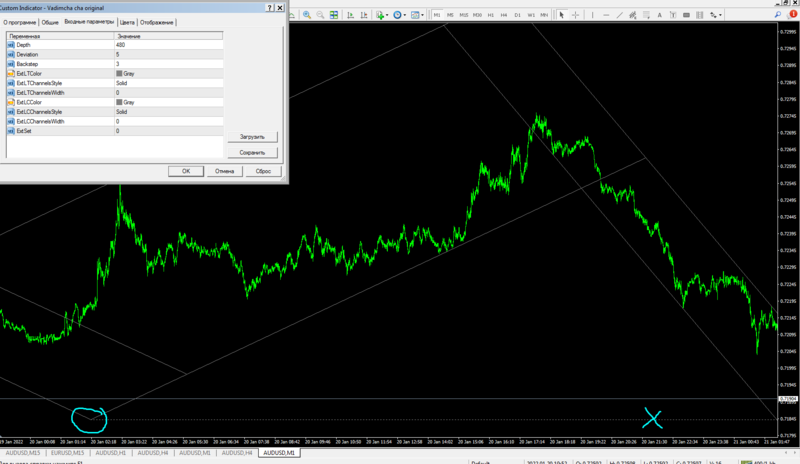This screenshot has height=464, width=800.
Task: Switch to M1 timeframe button
Action: pos(437,15)
